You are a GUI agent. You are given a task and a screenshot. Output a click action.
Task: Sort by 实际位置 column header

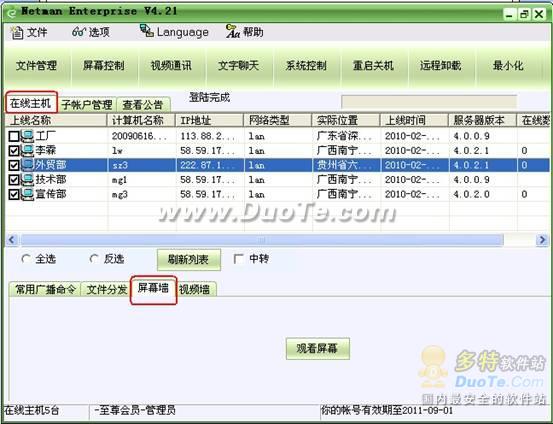(x=346, y=120)
